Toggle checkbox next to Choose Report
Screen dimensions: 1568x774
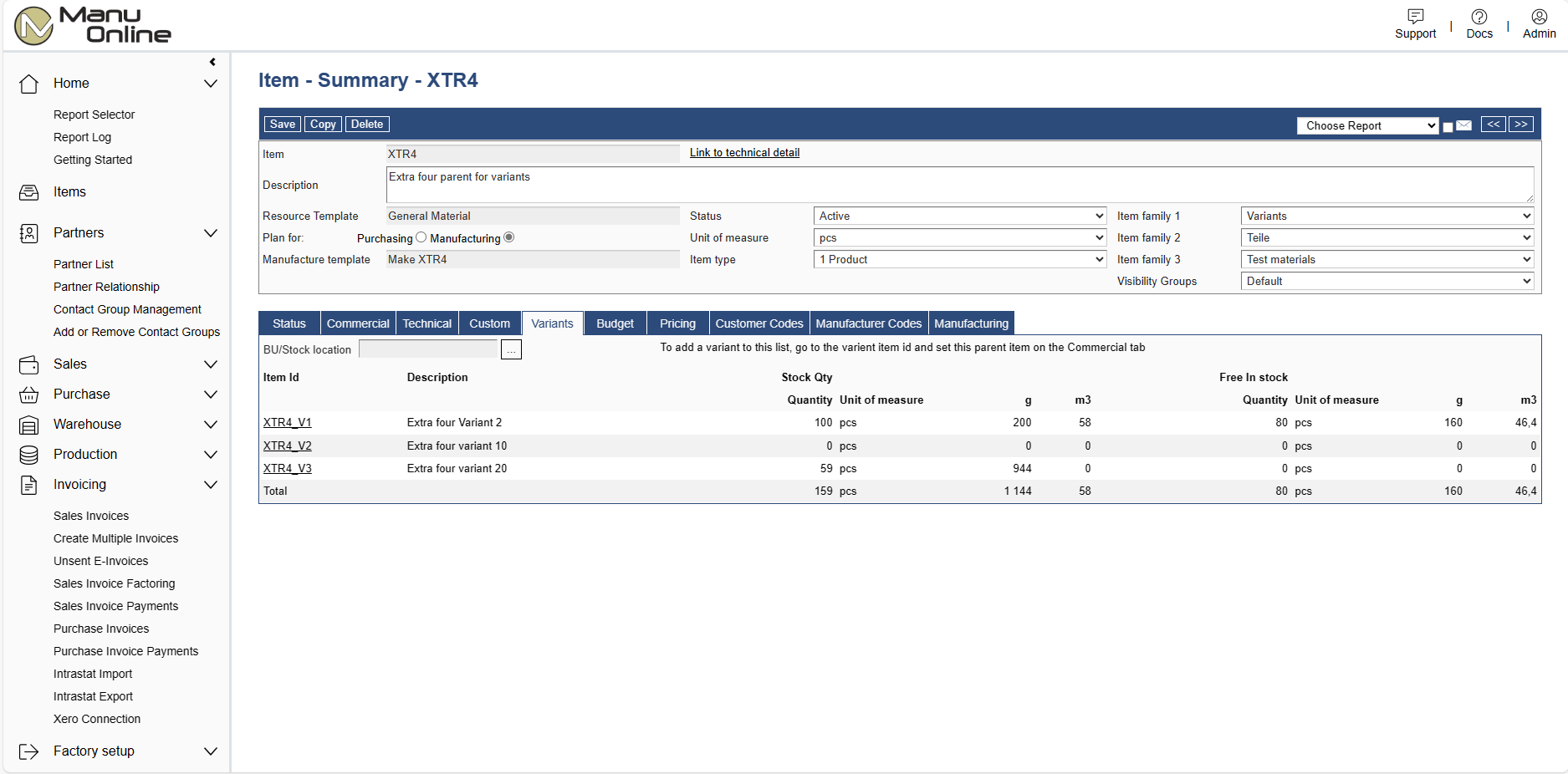(1448, 127)
